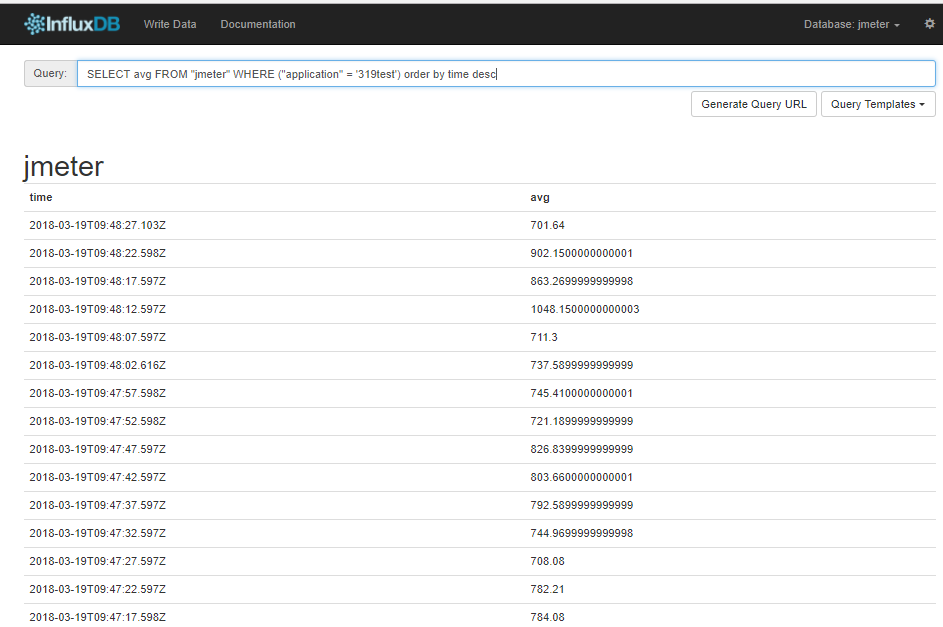Open the settings gear icon

[929, 23]
